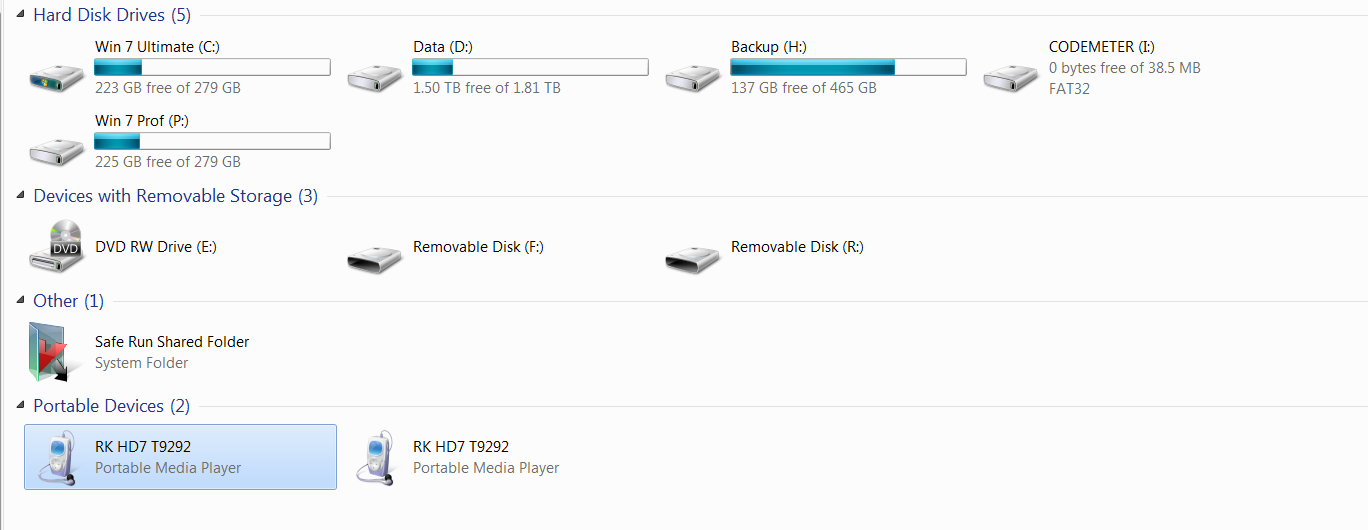Image resolution: width=1368 pixels, height=530 pixels.
Task: Click the Hard Disk Drives (5) header
Action: [x=111, y=15]
